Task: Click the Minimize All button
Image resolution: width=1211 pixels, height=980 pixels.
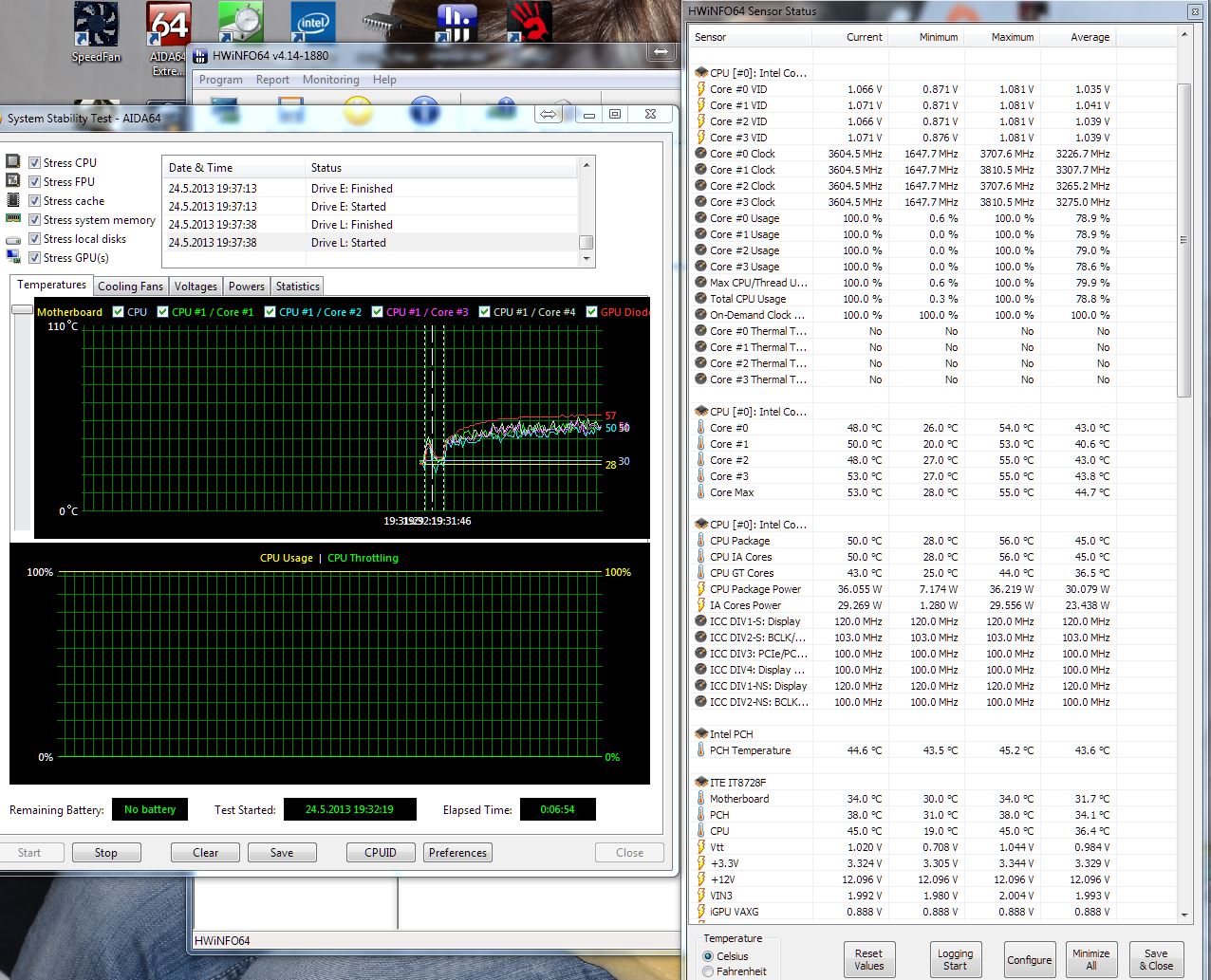Action: coord(1090,960)
